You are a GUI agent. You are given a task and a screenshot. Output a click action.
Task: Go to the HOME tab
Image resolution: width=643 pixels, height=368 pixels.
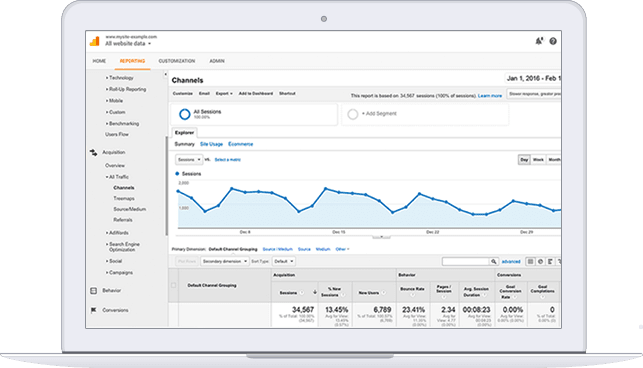pyautogui.click(x=99, y=61)
